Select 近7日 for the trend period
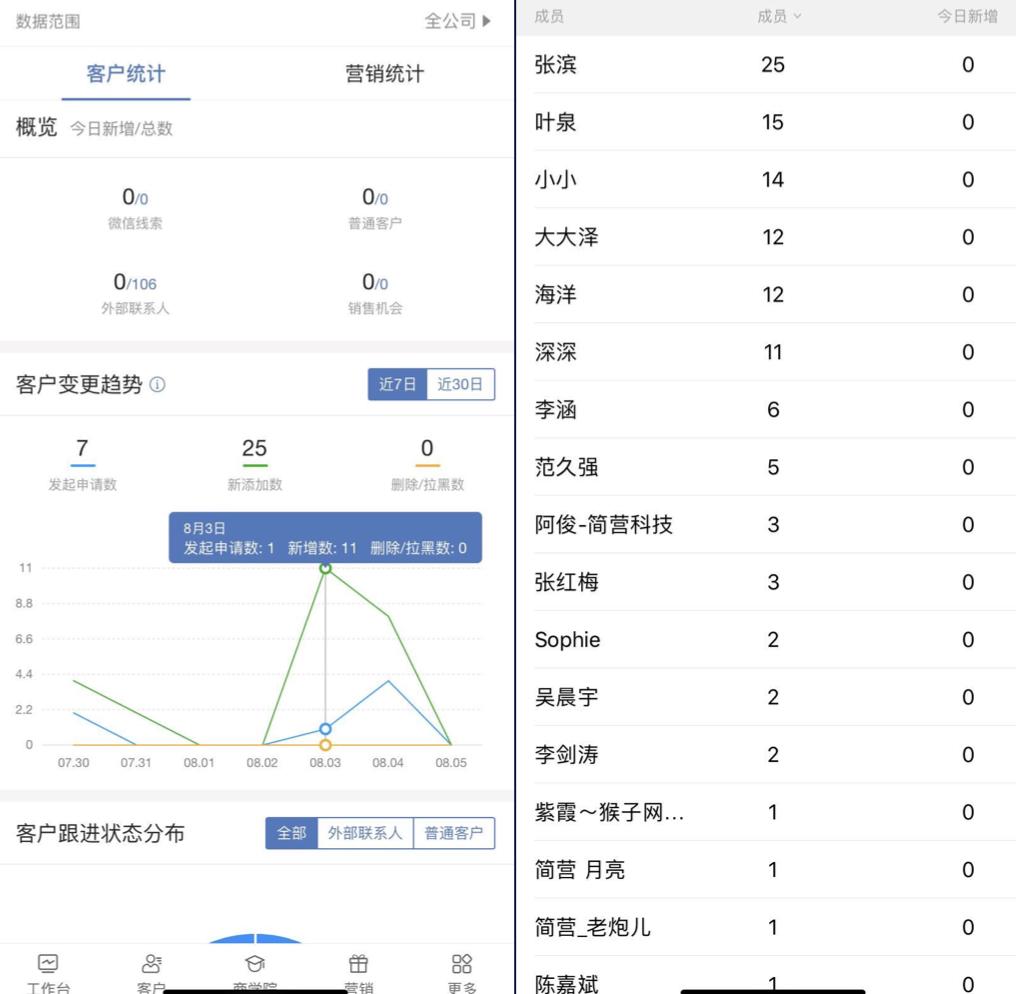Viewport: 1016px width, 994px height. (x=398, y=383)
